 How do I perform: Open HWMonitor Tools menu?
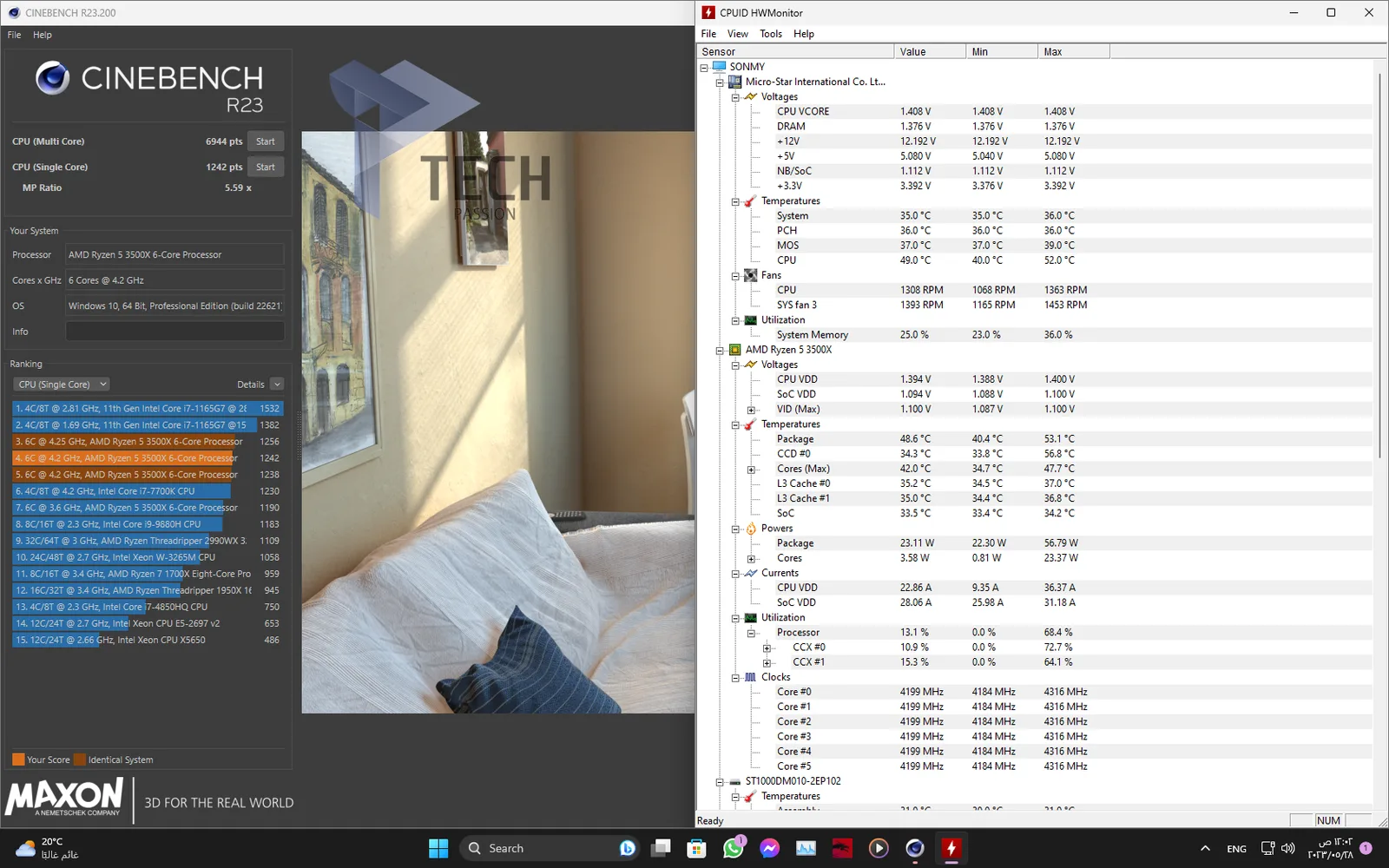771,34
